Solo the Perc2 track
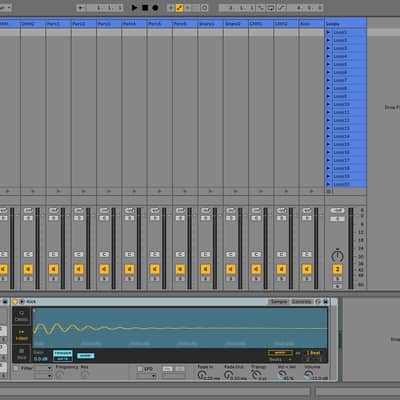 79,278
